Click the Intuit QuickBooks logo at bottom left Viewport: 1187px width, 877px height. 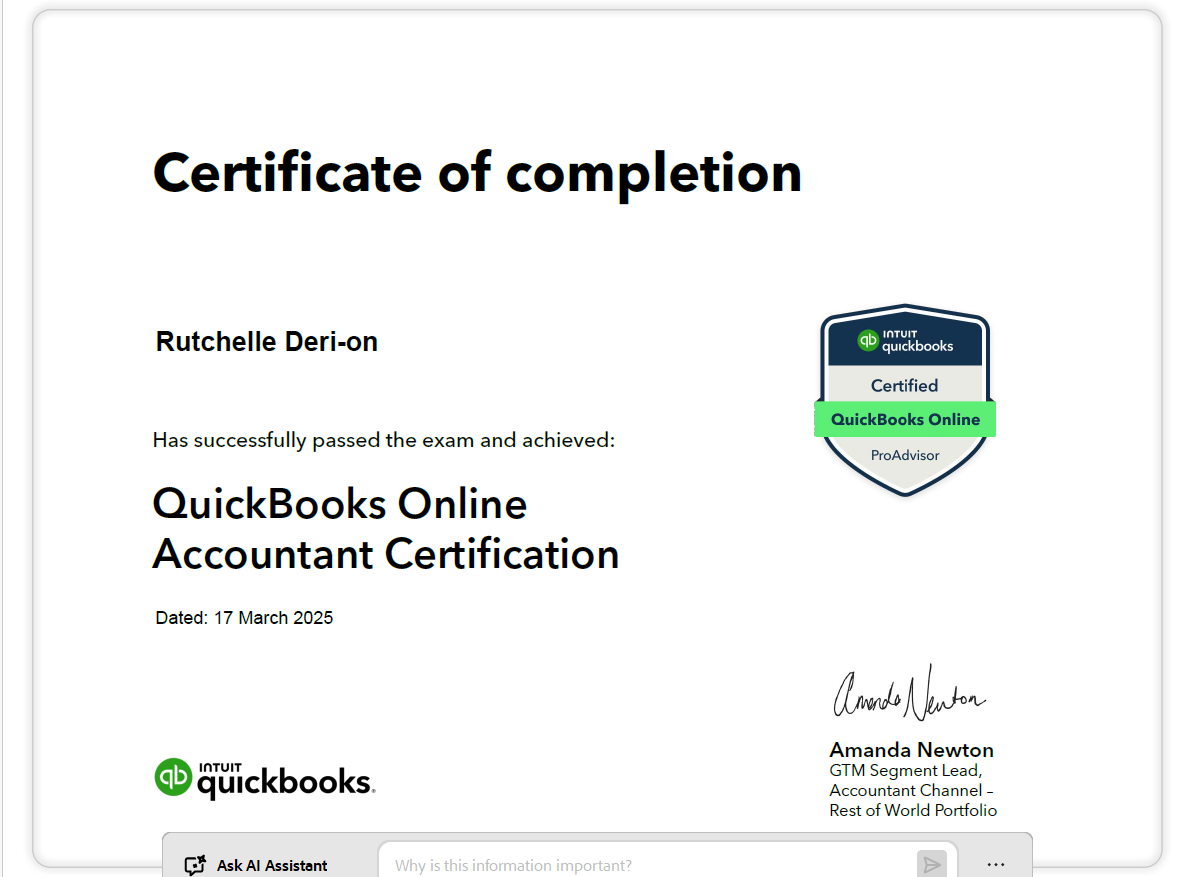click(x=264, y=779)
